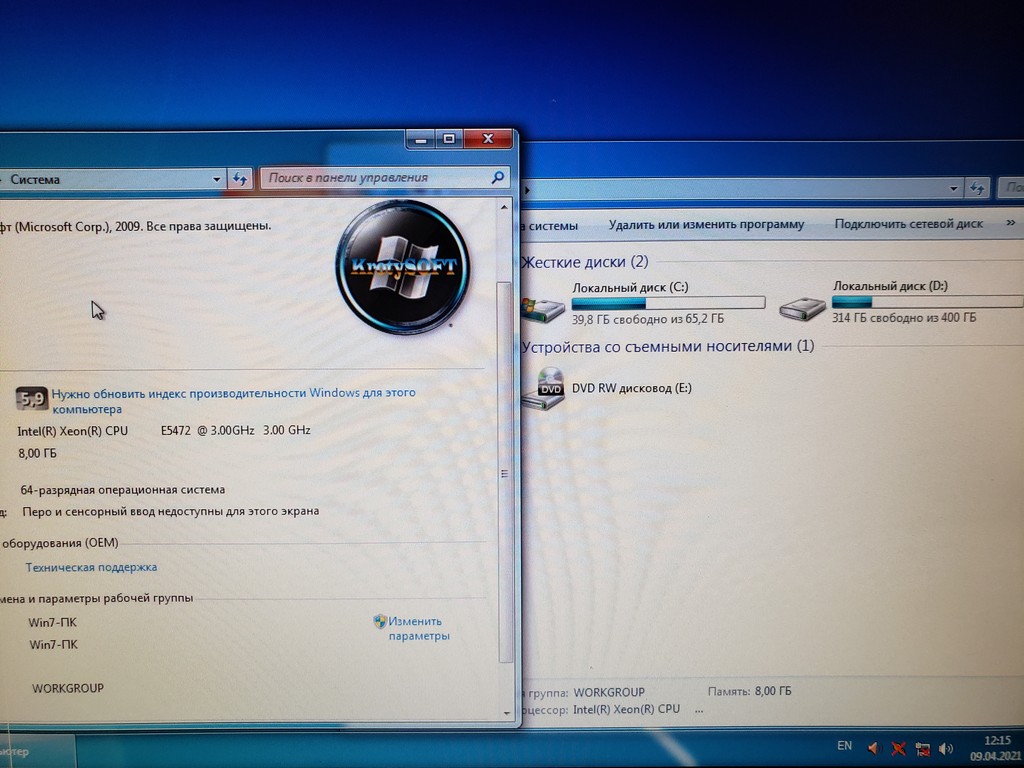Screen dimensions: 1024x768
Task: Click the EN language indicator
Action: pos(844,746)
